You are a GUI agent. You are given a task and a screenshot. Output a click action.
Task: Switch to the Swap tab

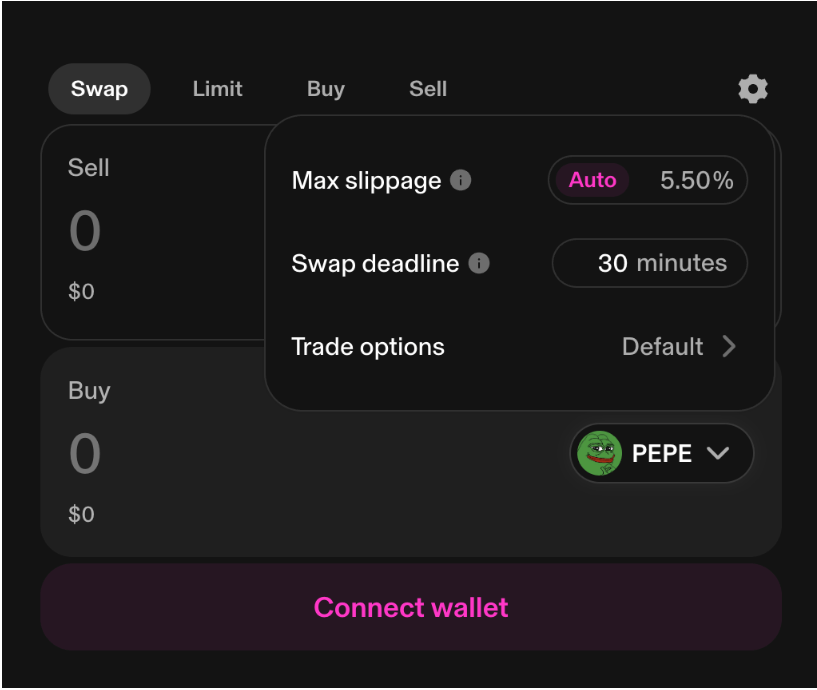pos(99,89)
